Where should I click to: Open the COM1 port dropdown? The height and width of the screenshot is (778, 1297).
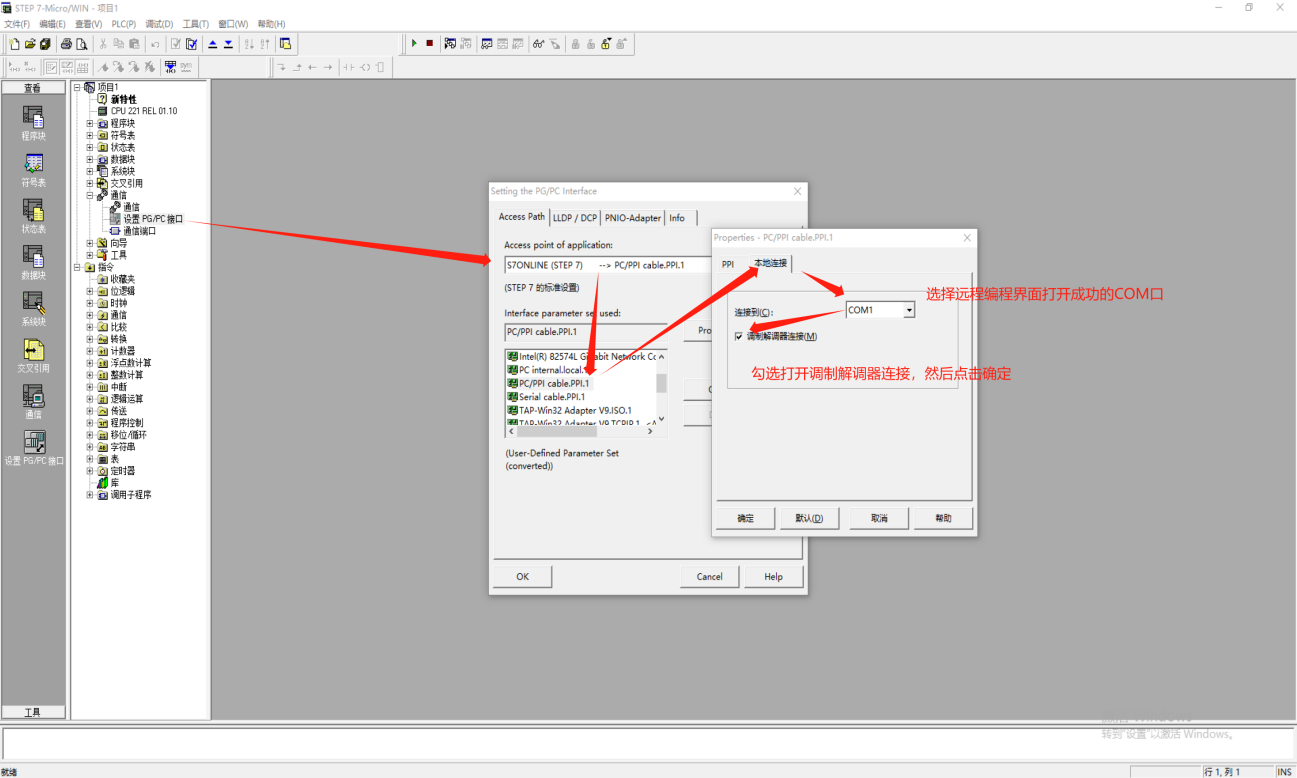(x=909, y=310)
